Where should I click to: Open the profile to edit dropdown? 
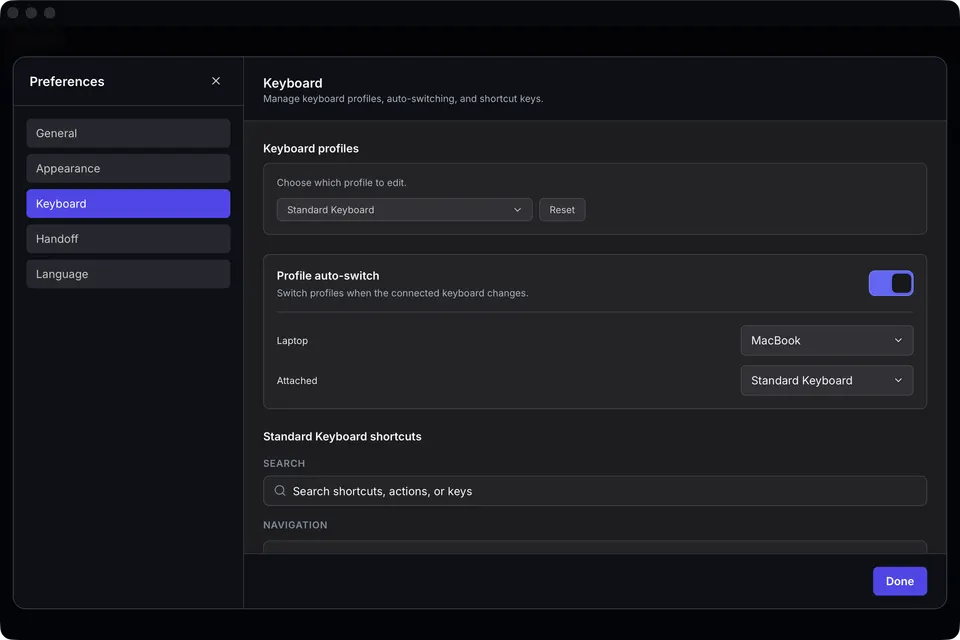coord(404,209)
